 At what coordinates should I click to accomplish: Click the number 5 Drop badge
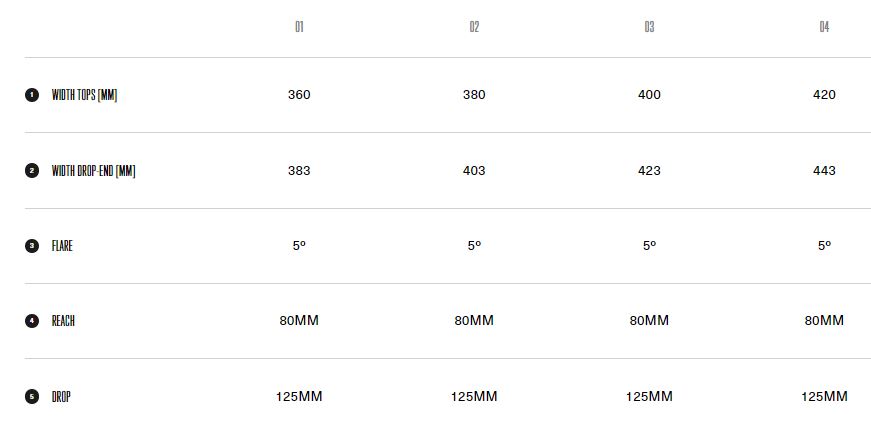[x=31, y=397]
